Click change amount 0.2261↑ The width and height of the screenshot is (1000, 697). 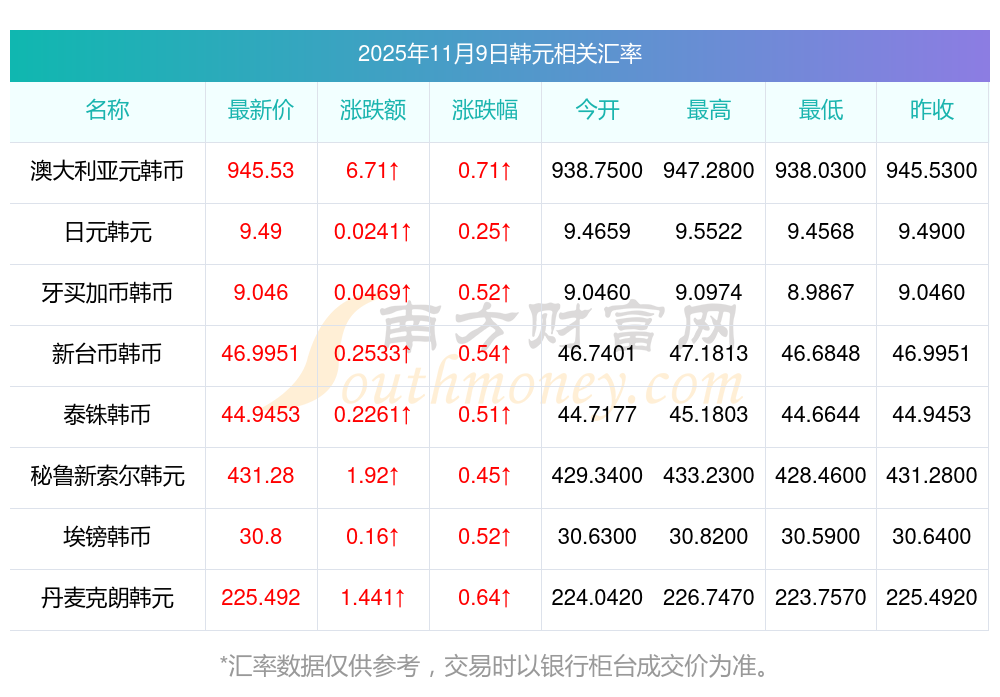pos(373,415)
